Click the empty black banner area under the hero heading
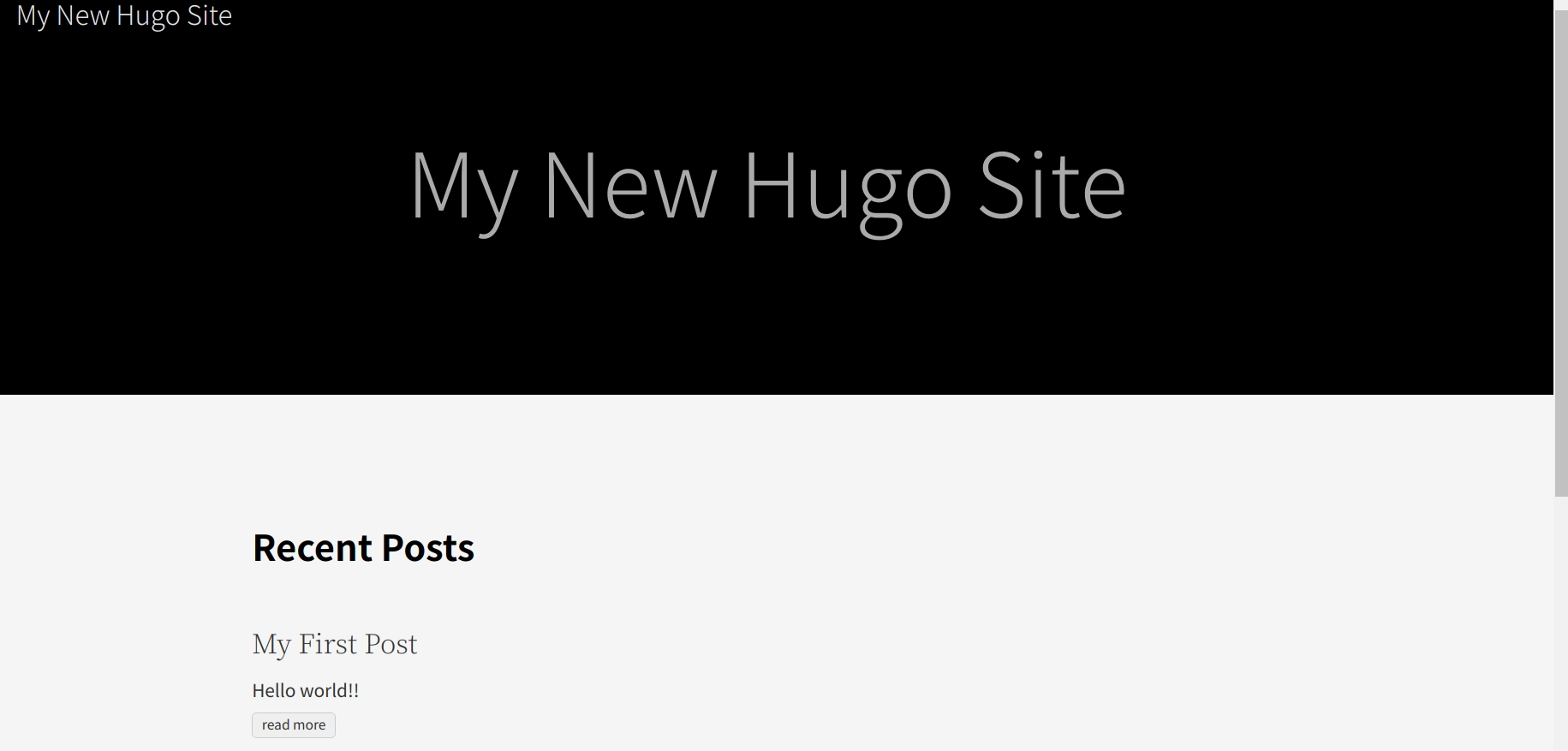Screen dimensions: 1568x751 (767, 325)
